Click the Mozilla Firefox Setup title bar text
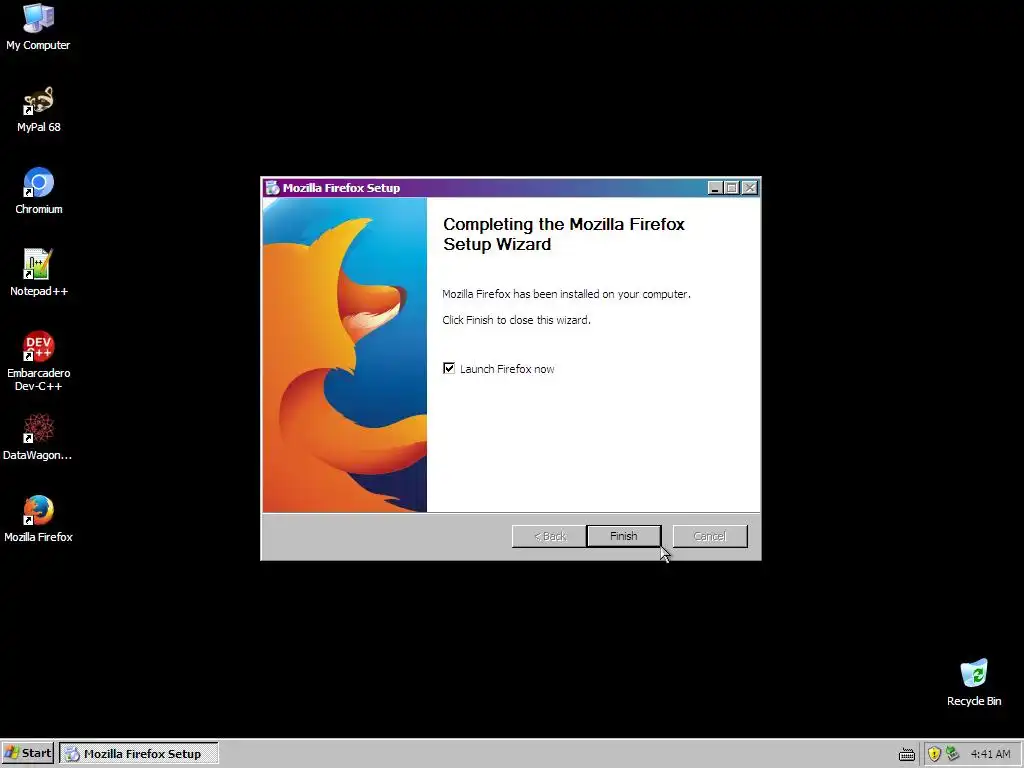This screenshot has width=1024, height=768. (341, 188)
